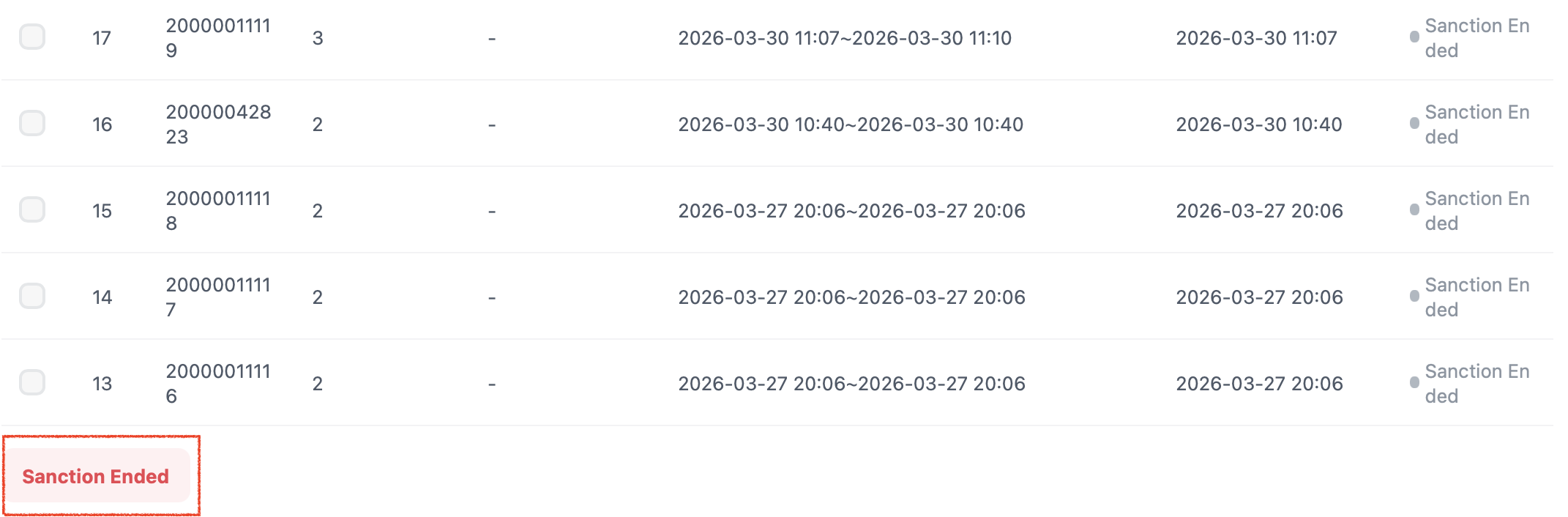
Task: Click ID 20000011117 in row 14
Action: tap(217, 297)
